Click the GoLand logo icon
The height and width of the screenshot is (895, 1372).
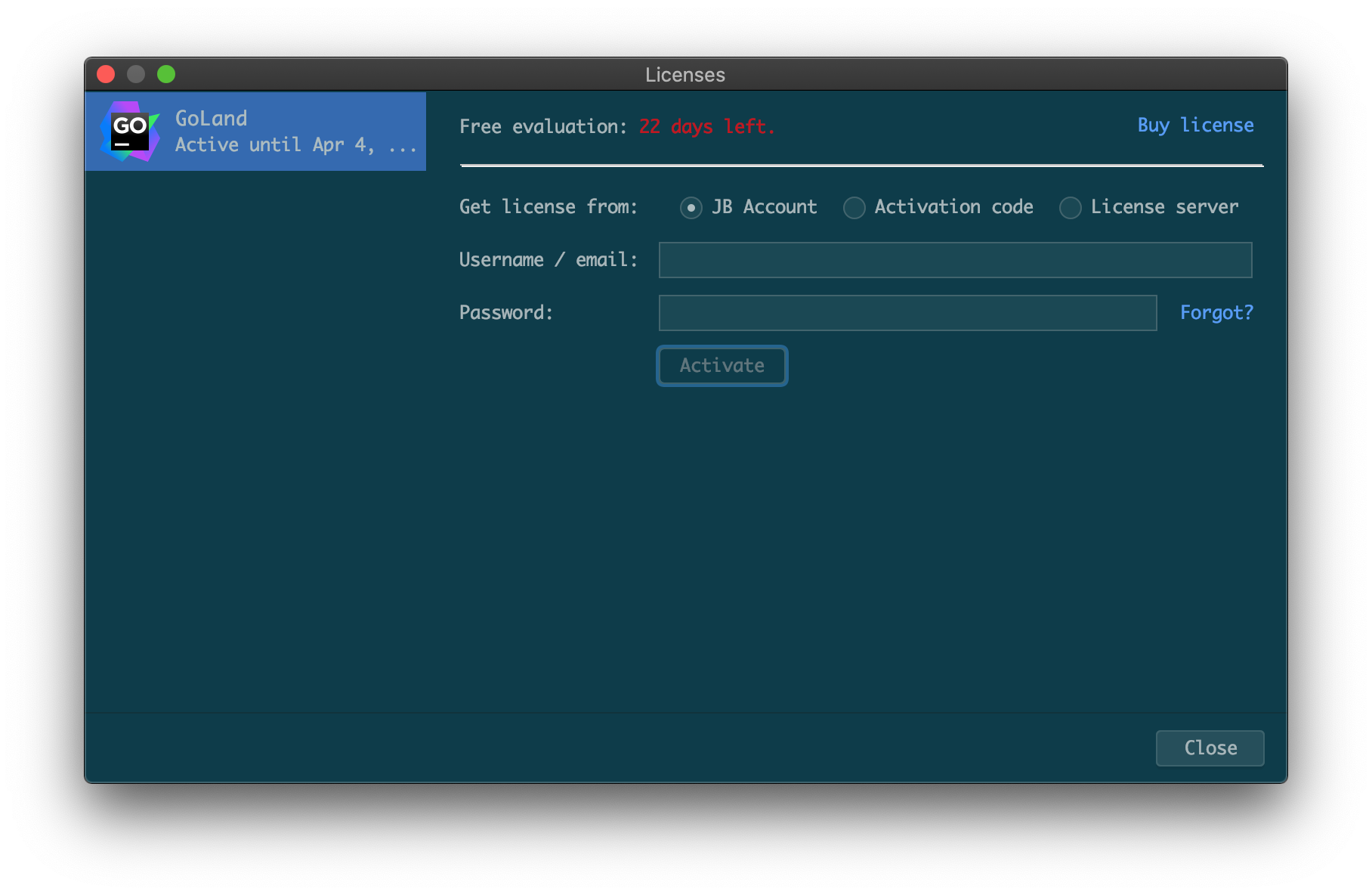(130, 132)
